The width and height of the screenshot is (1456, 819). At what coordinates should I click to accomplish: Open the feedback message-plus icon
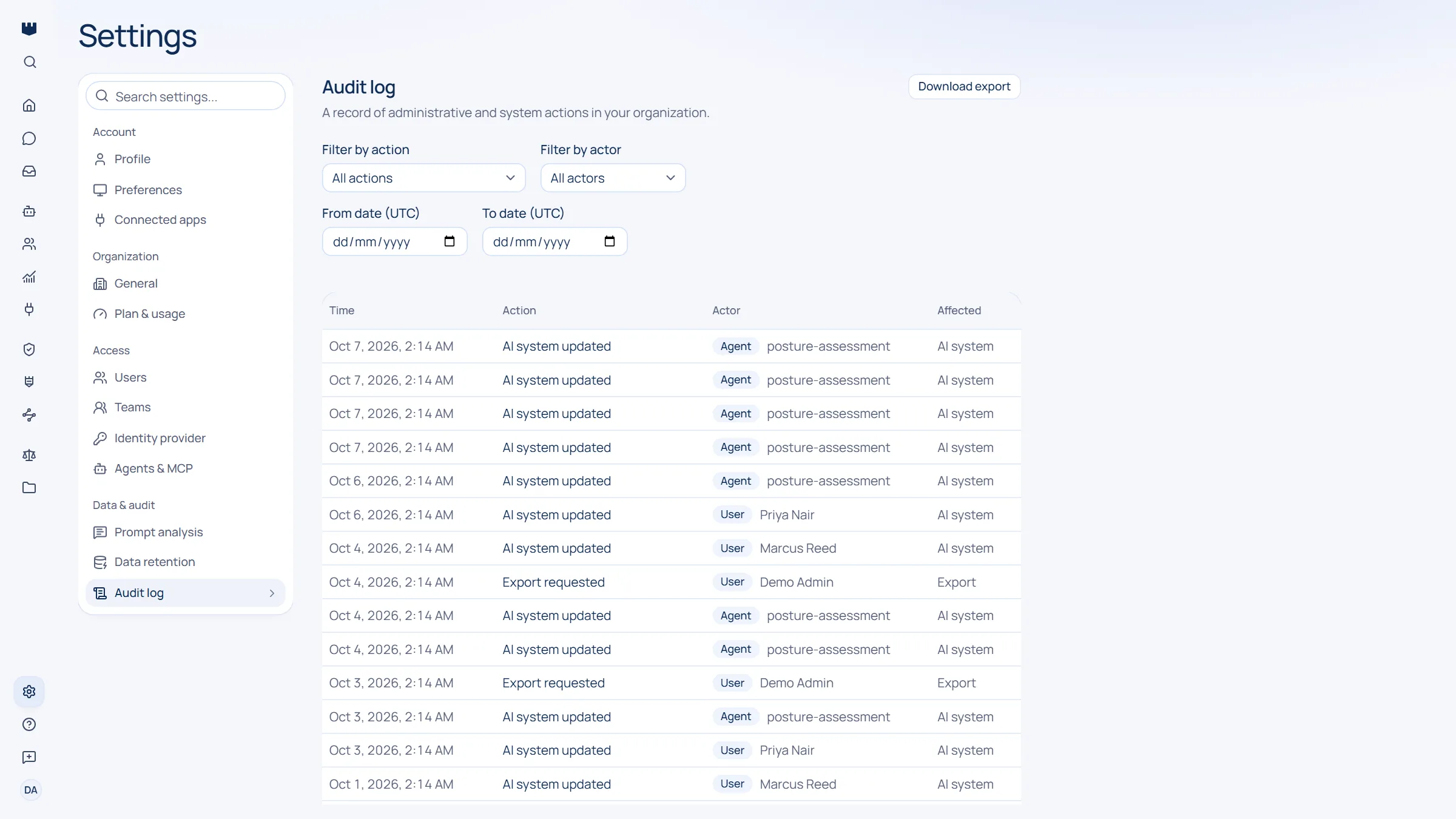click(x=29, y=757)
